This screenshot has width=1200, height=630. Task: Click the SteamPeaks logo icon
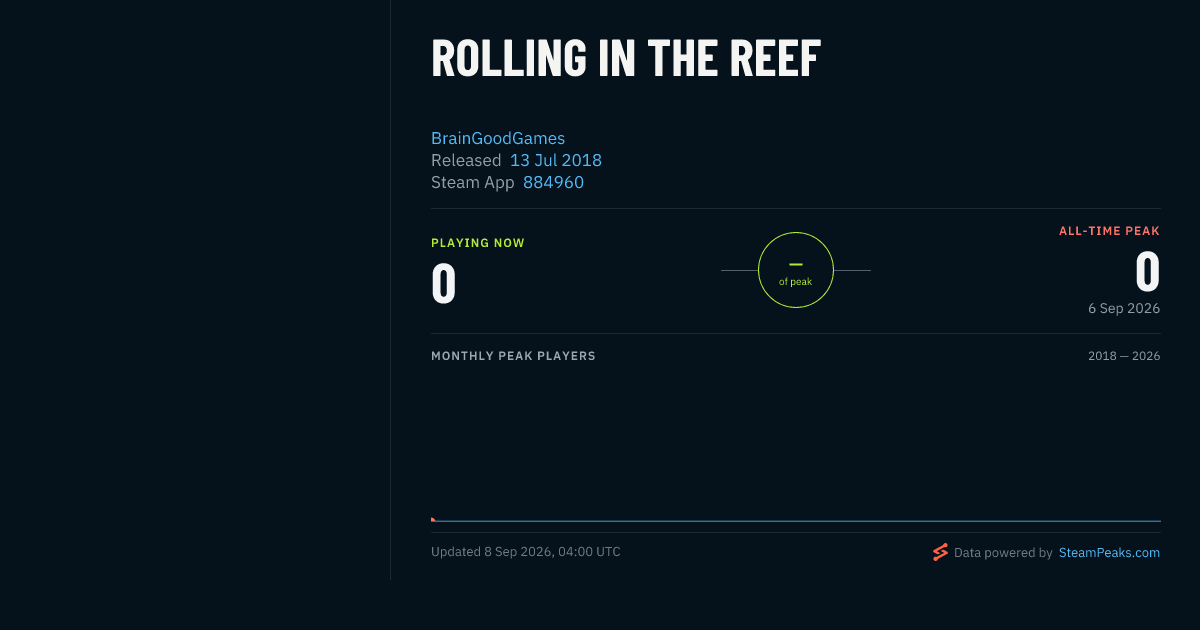coord(940,552)
